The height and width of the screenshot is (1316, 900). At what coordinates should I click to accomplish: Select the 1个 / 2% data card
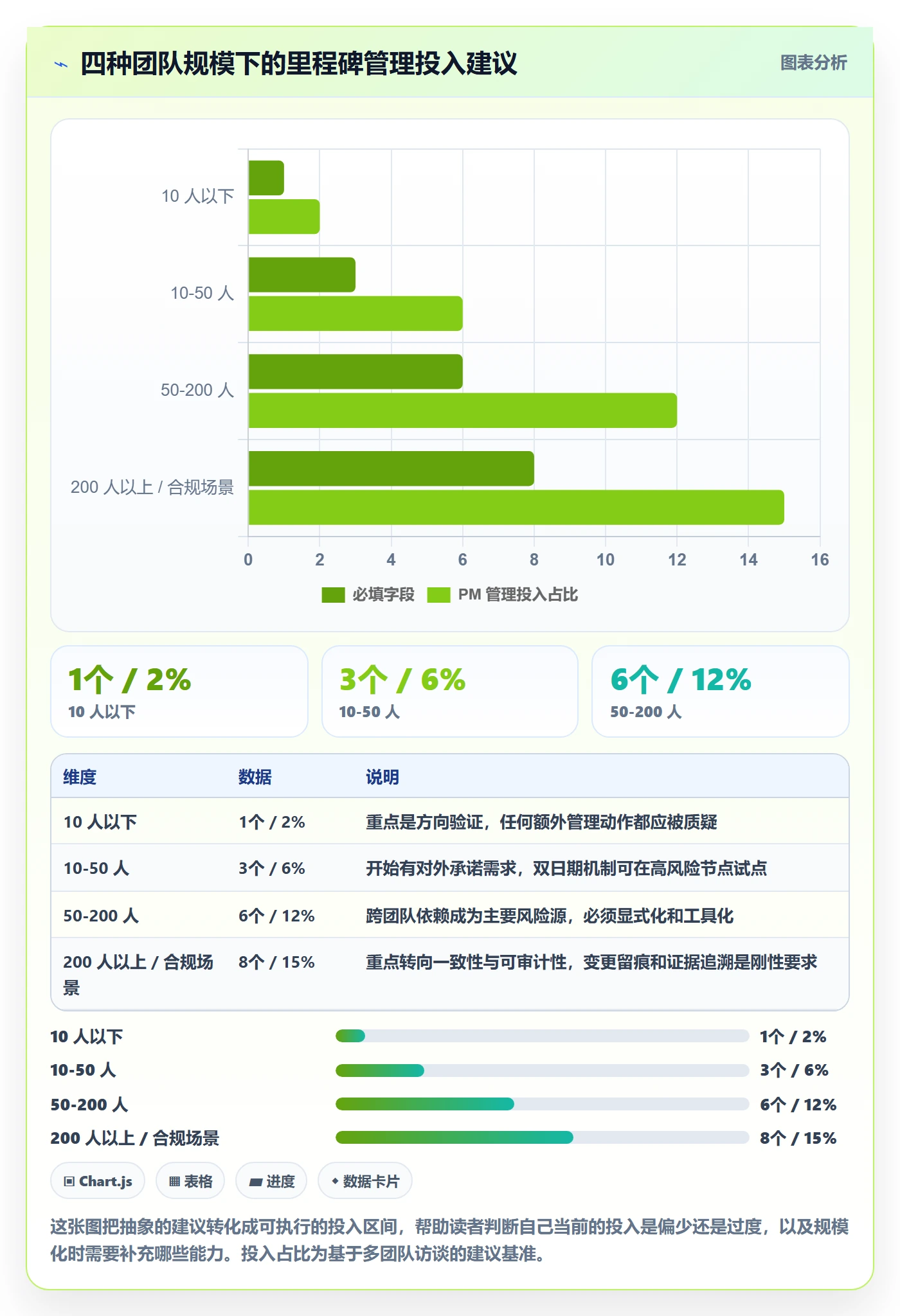pyautogui.click(x=179, y=691)
